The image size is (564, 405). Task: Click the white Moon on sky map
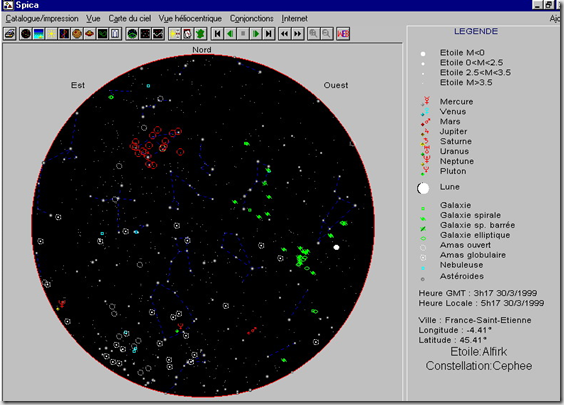336,247
